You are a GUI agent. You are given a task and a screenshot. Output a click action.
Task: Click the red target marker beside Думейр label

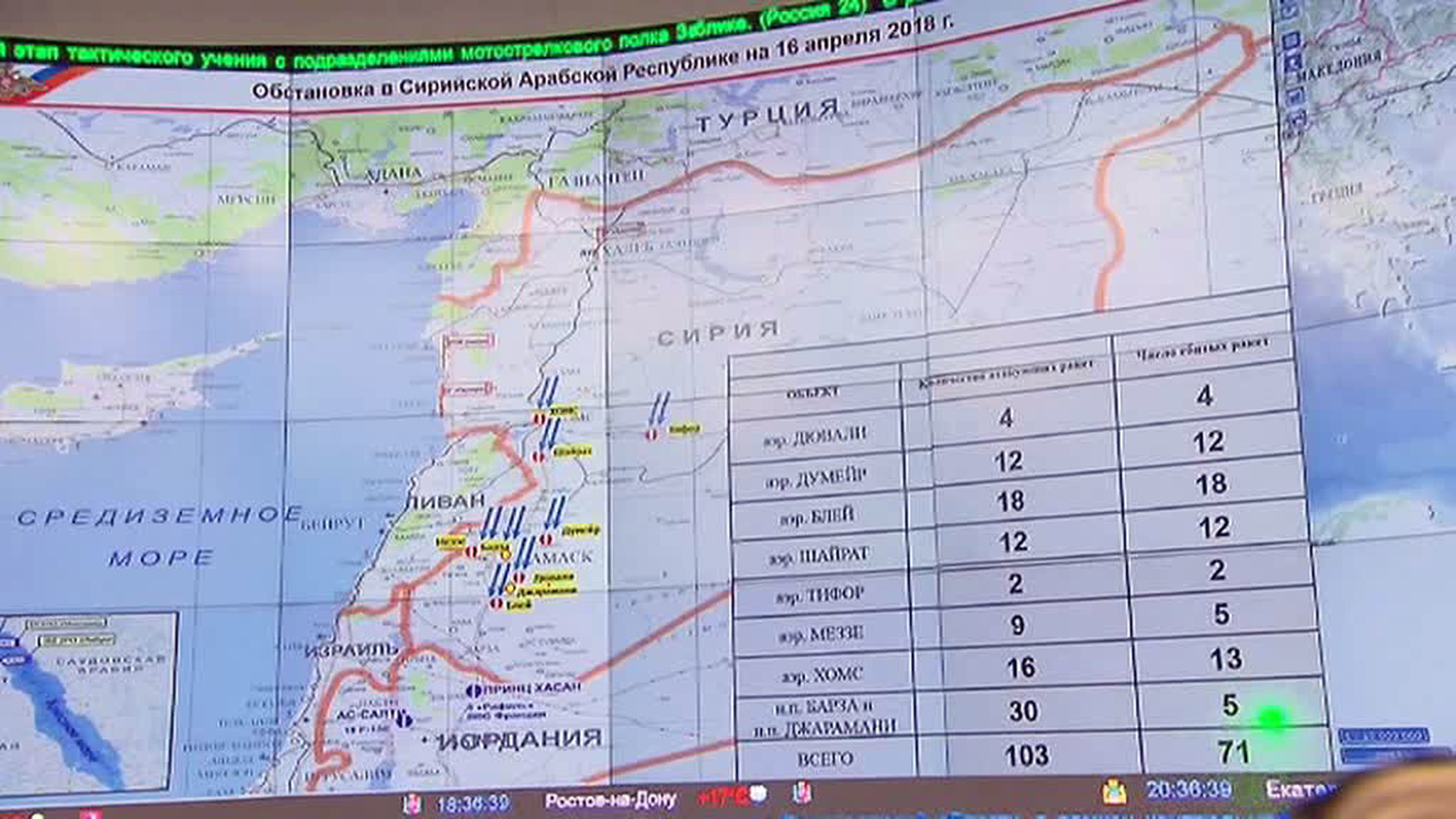(546, 540)
